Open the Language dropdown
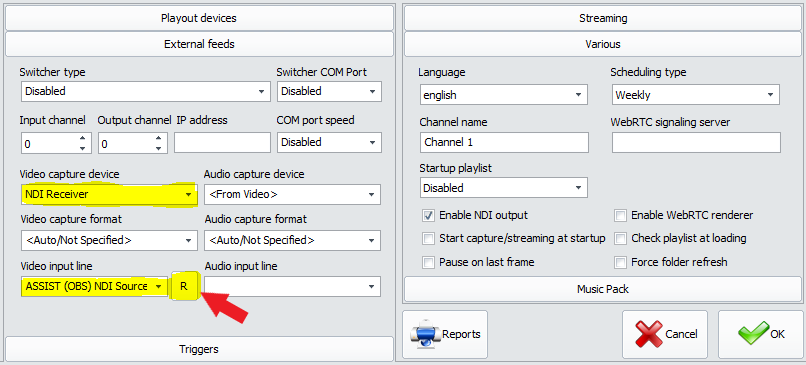 coord(503,95)
